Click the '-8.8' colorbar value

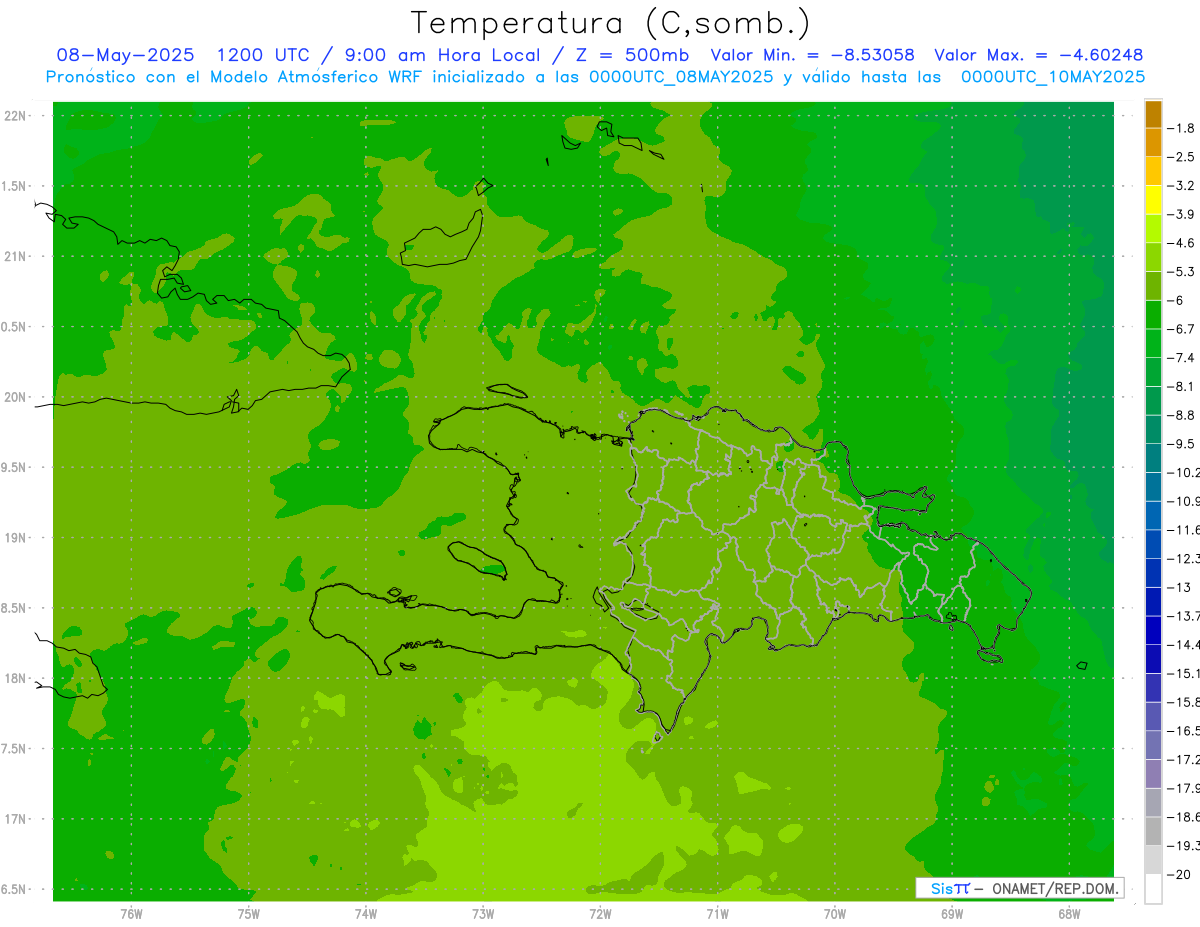[x=1182, y=415]
